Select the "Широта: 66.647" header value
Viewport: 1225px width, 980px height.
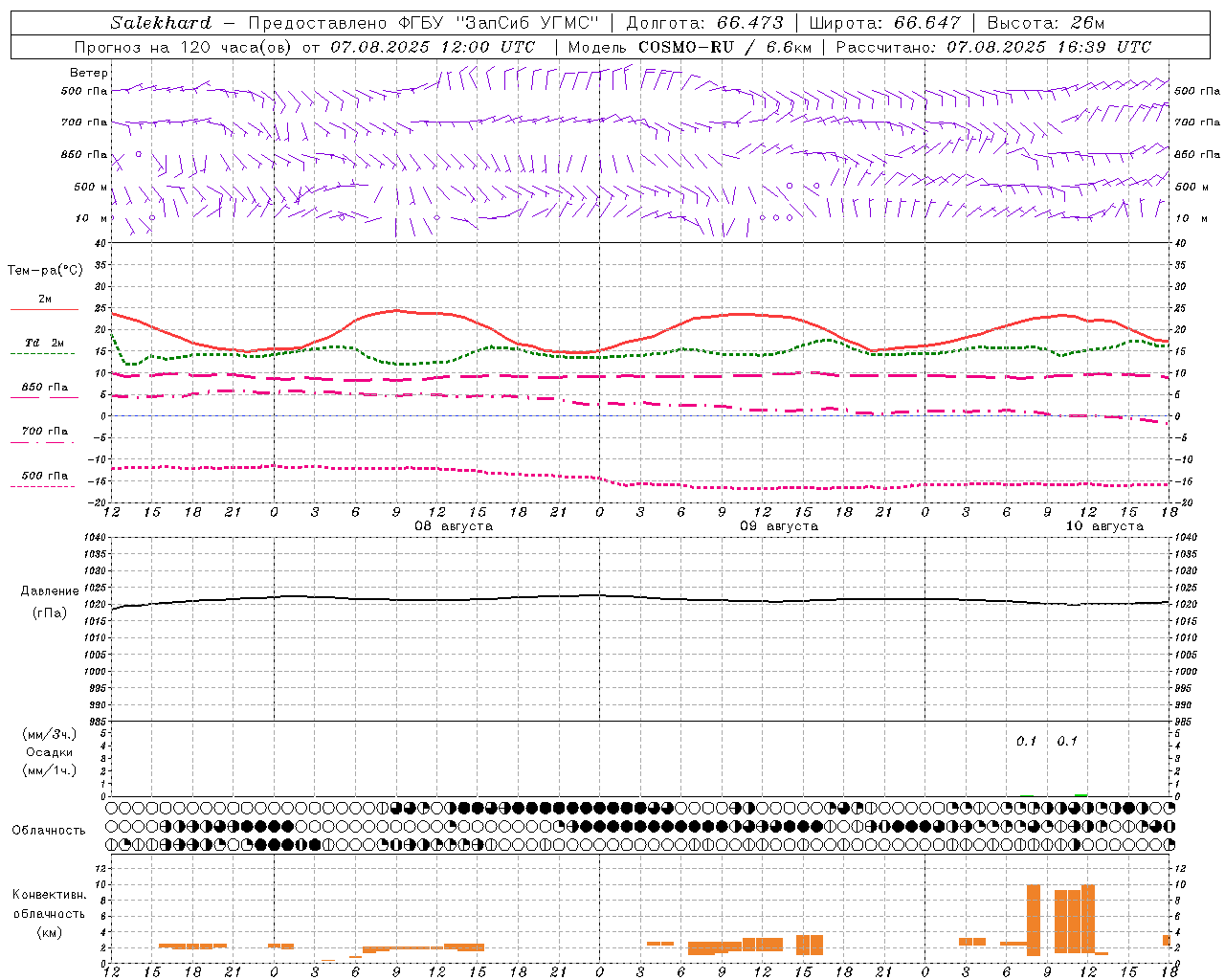(884, 23)
